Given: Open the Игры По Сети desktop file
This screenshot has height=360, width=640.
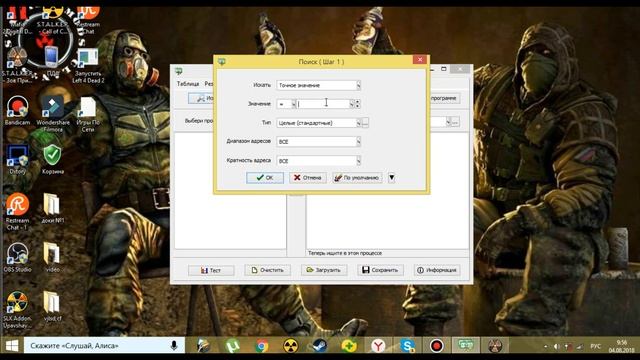Looking at the screenshot, I should click(88, 114).
